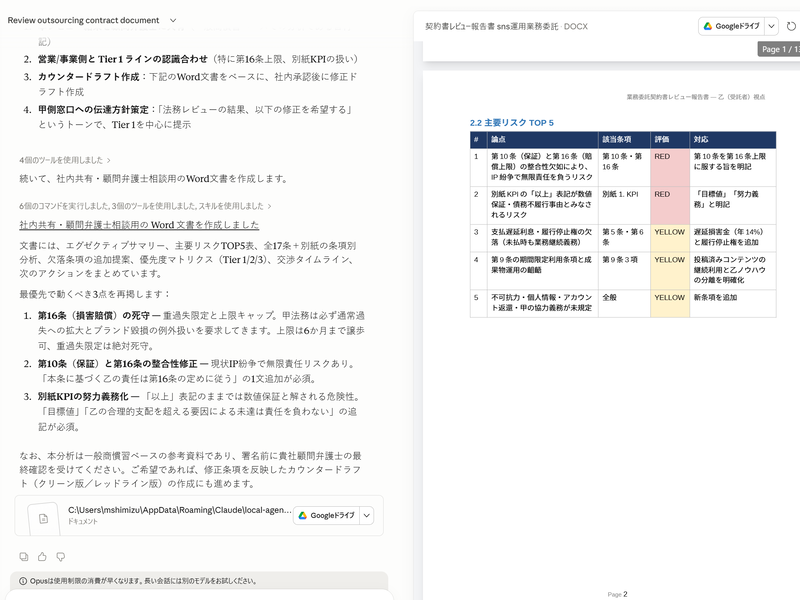Rate the response with the thumbs-up icon

tap(42, 556)
